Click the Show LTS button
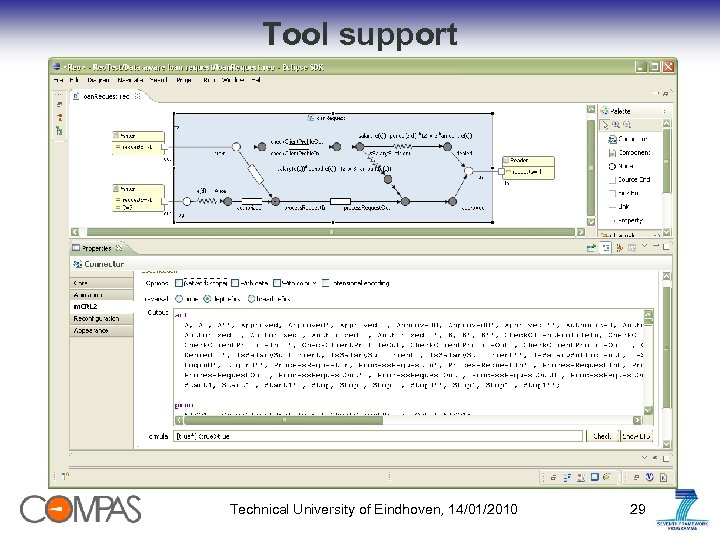Image resolution: width=720 pixels, height=540 pixels. pyautogui.click(x=636, y=436)
